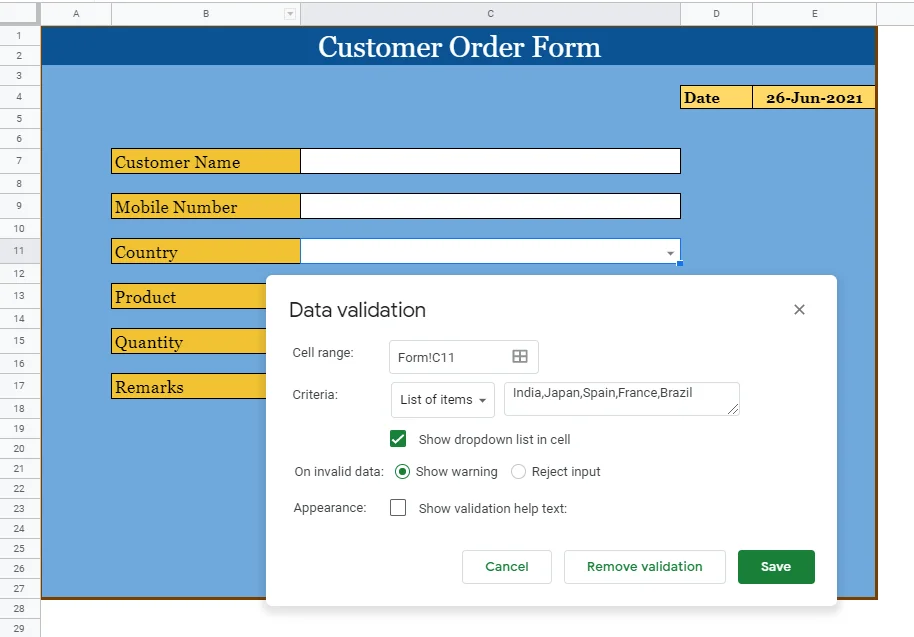Select column E header
The image size is (914, 637).
click(x=814, y=14)
